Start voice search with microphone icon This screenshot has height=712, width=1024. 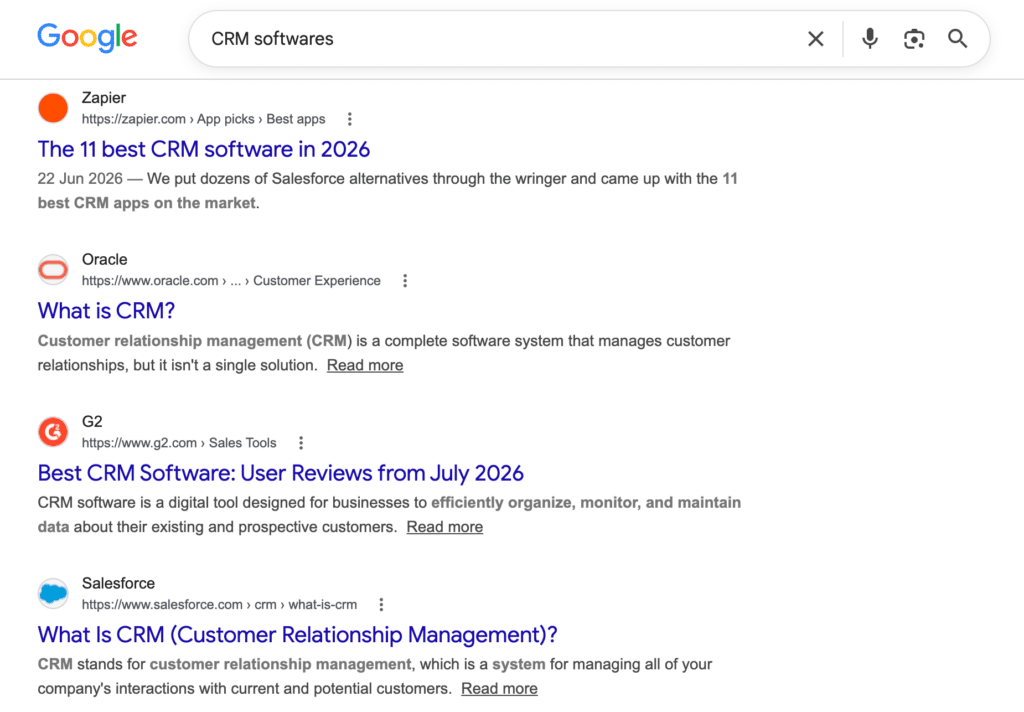[870, 39]
